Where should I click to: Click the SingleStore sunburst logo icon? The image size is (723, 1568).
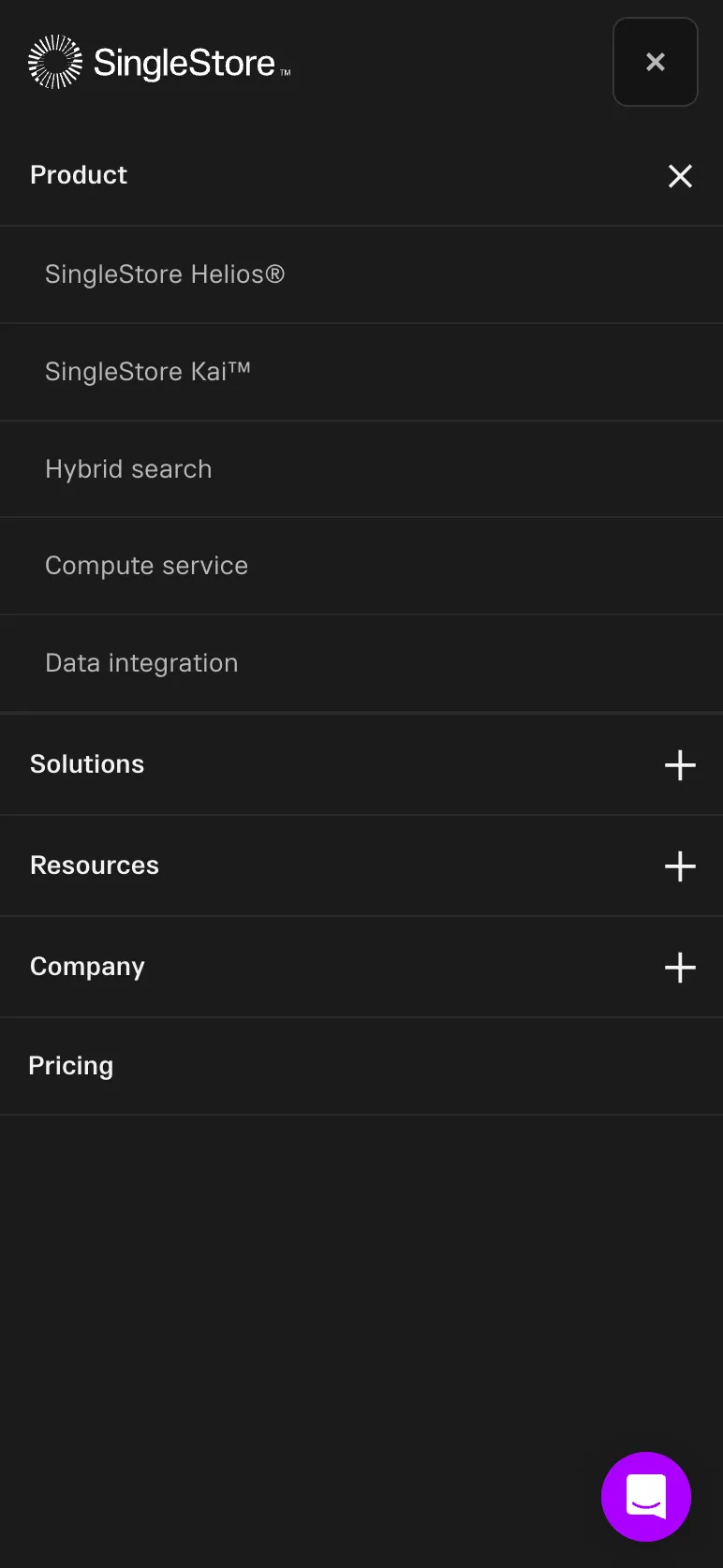click(55, 62)
